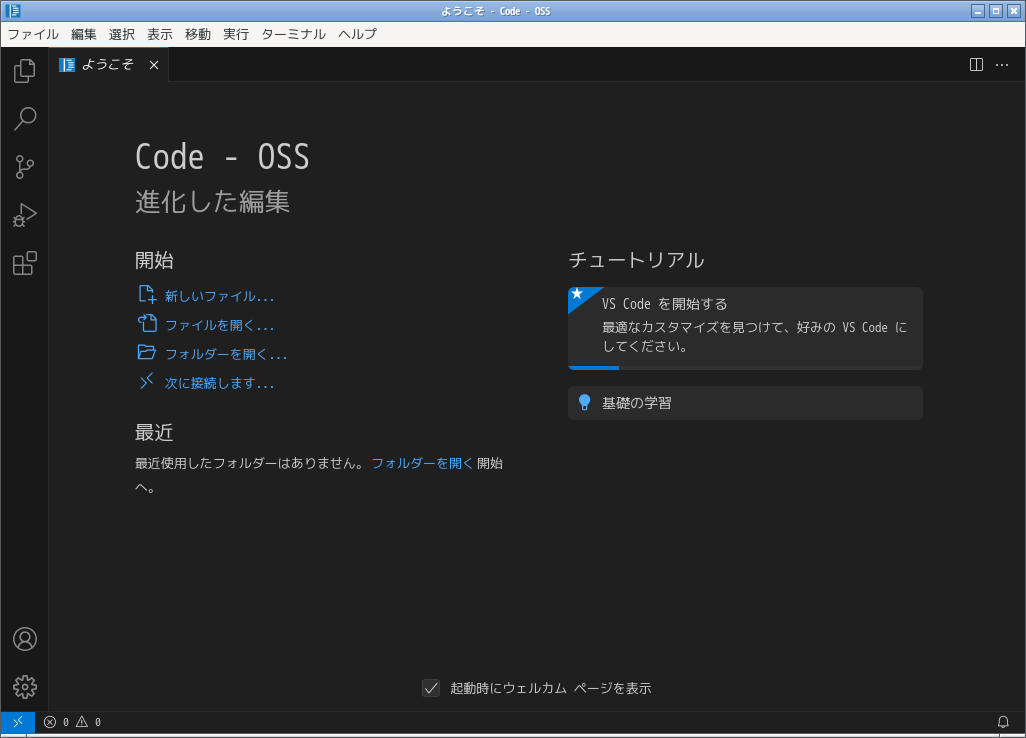Open the VS Code を開始する walkthrough card
1026x738 pixels.
745,328
